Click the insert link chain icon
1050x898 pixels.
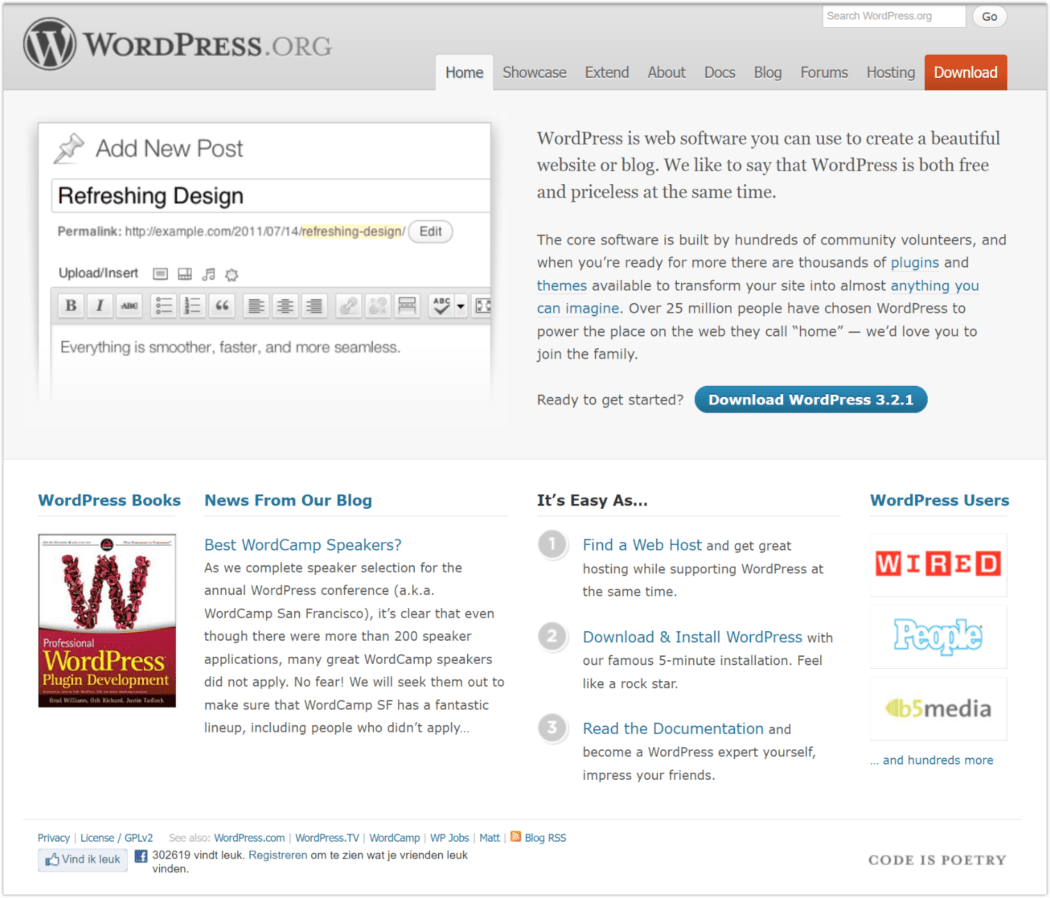coord(348,306)
